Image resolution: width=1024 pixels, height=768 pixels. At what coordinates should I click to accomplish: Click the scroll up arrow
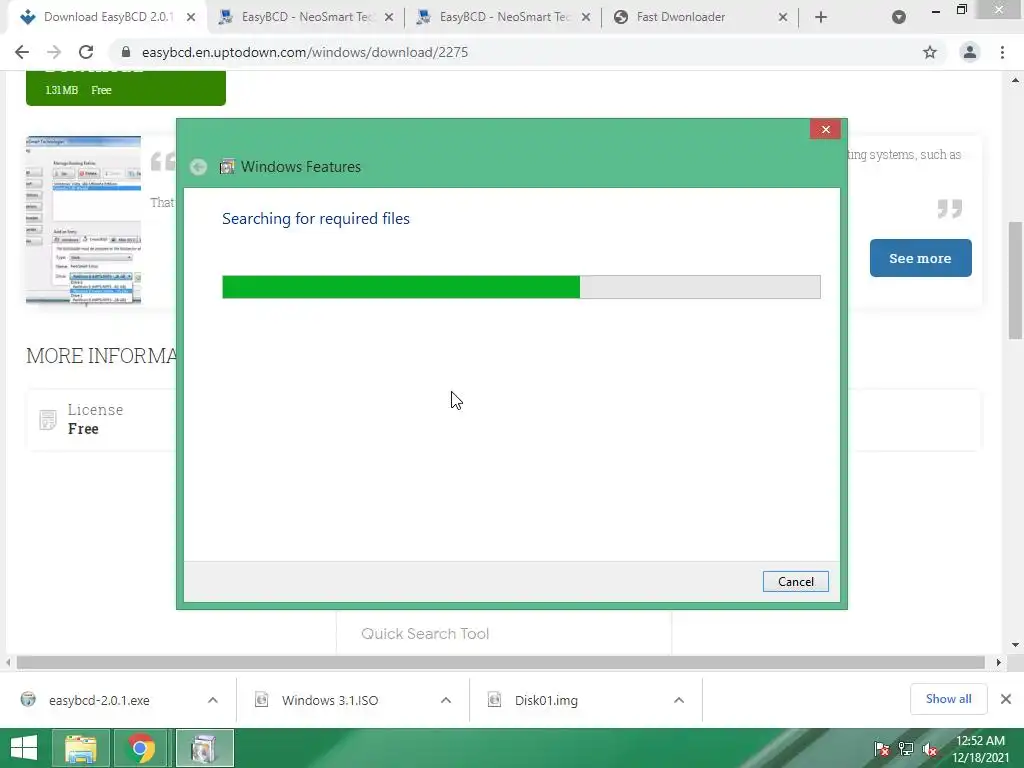1015,80
